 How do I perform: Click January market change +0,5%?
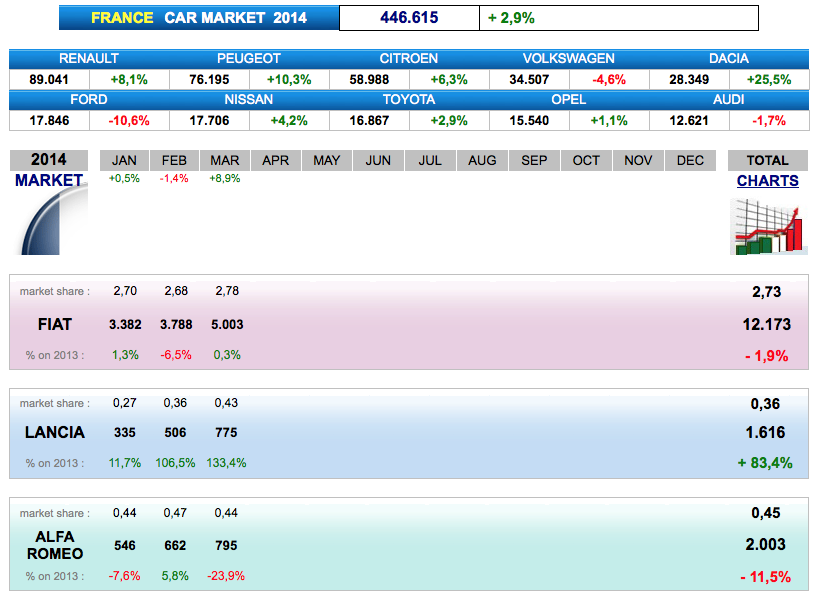click(124, 179)
